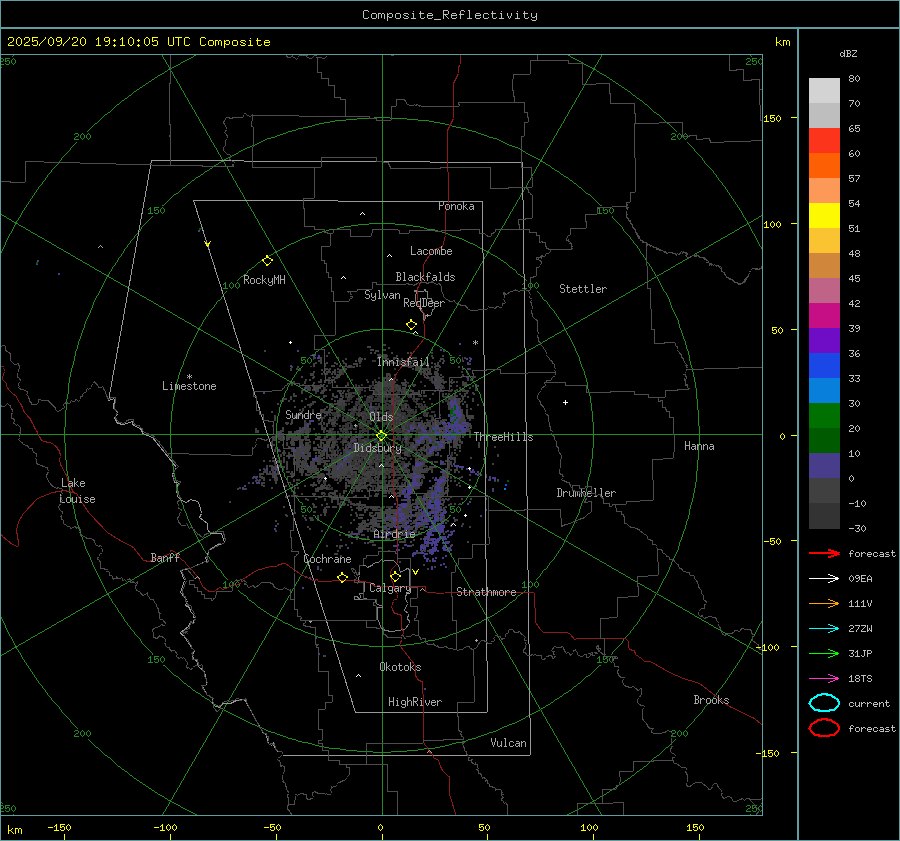This screenshot has width=900, height=841.
Task: Select the yellow diamond at radar center
Action: 381,435
